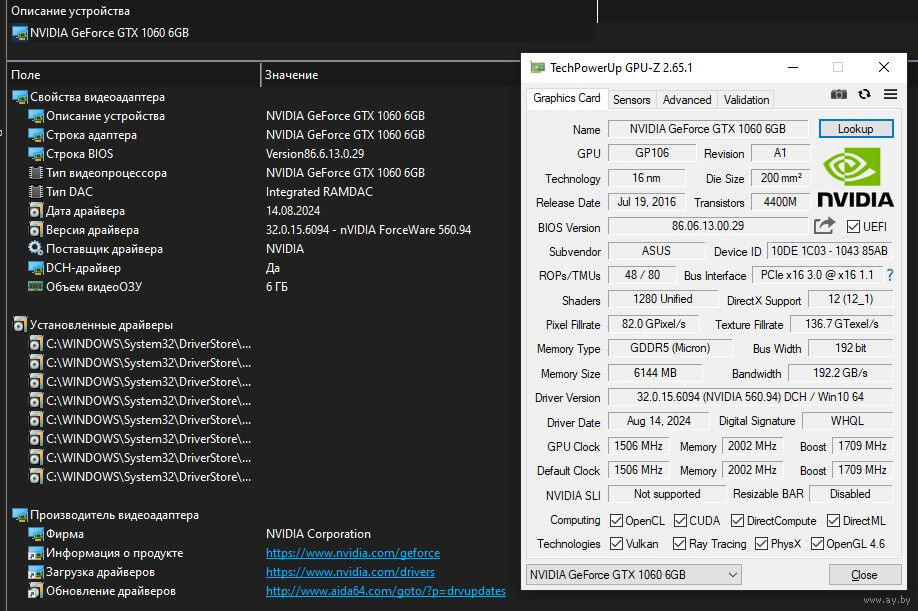The width and height of the screenshot is (918, 611).
Task: Toggle the Ray Tracing checkbox
Action: [x=679, y=544]
